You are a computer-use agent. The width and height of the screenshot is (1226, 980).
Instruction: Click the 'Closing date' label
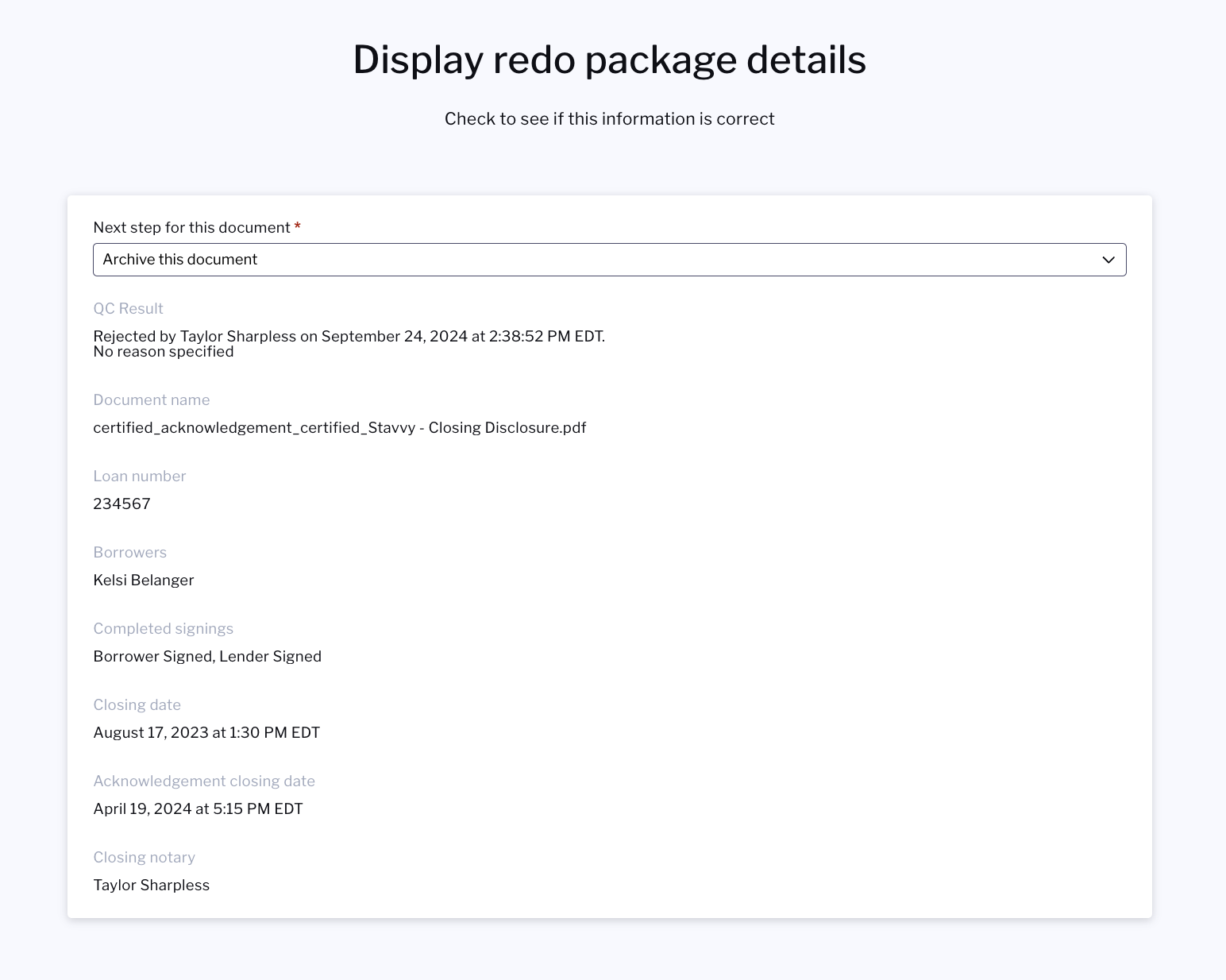(137, 705)
